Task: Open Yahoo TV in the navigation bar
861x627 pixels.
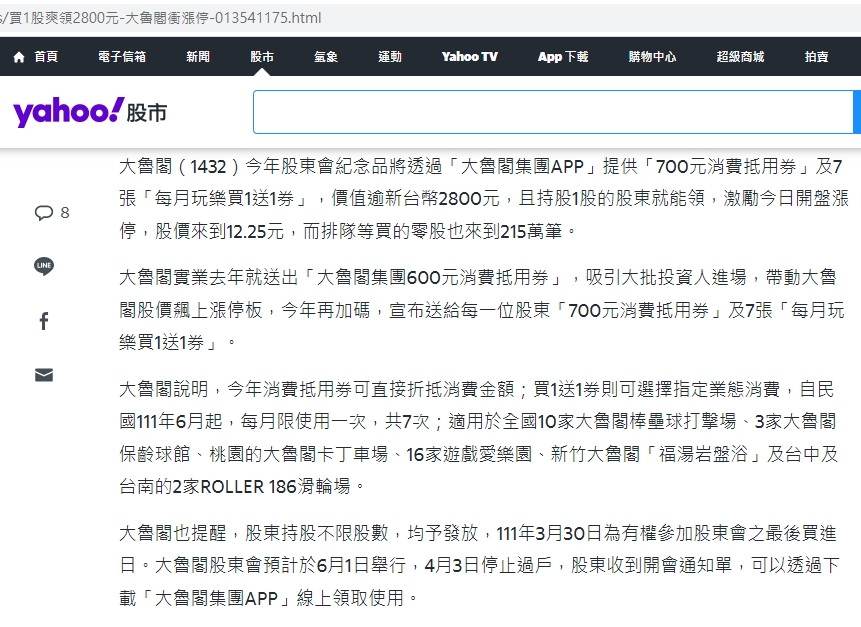Action: click(469, 57)
